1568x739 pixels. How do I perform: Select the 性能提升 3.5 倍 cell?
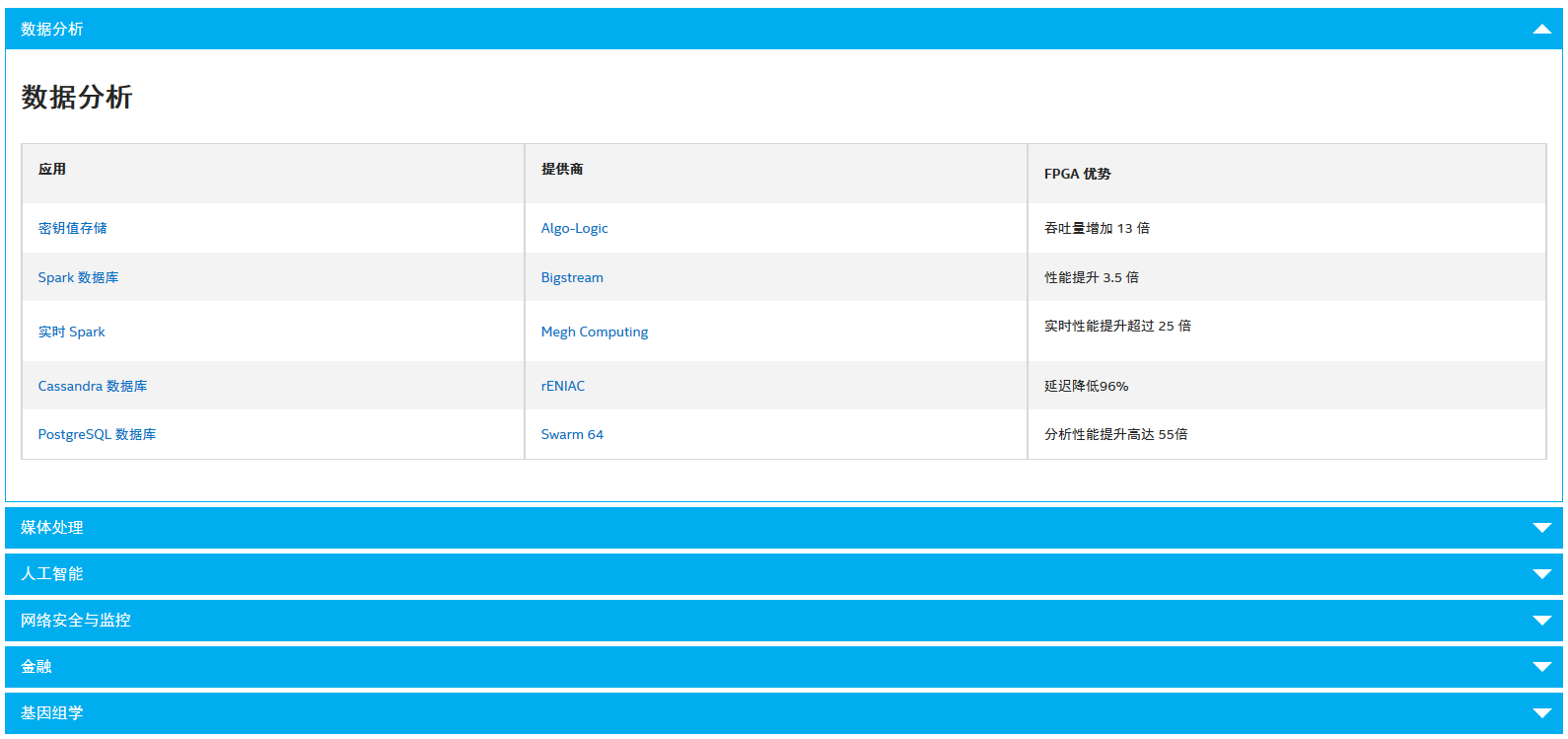point(1286,277)
